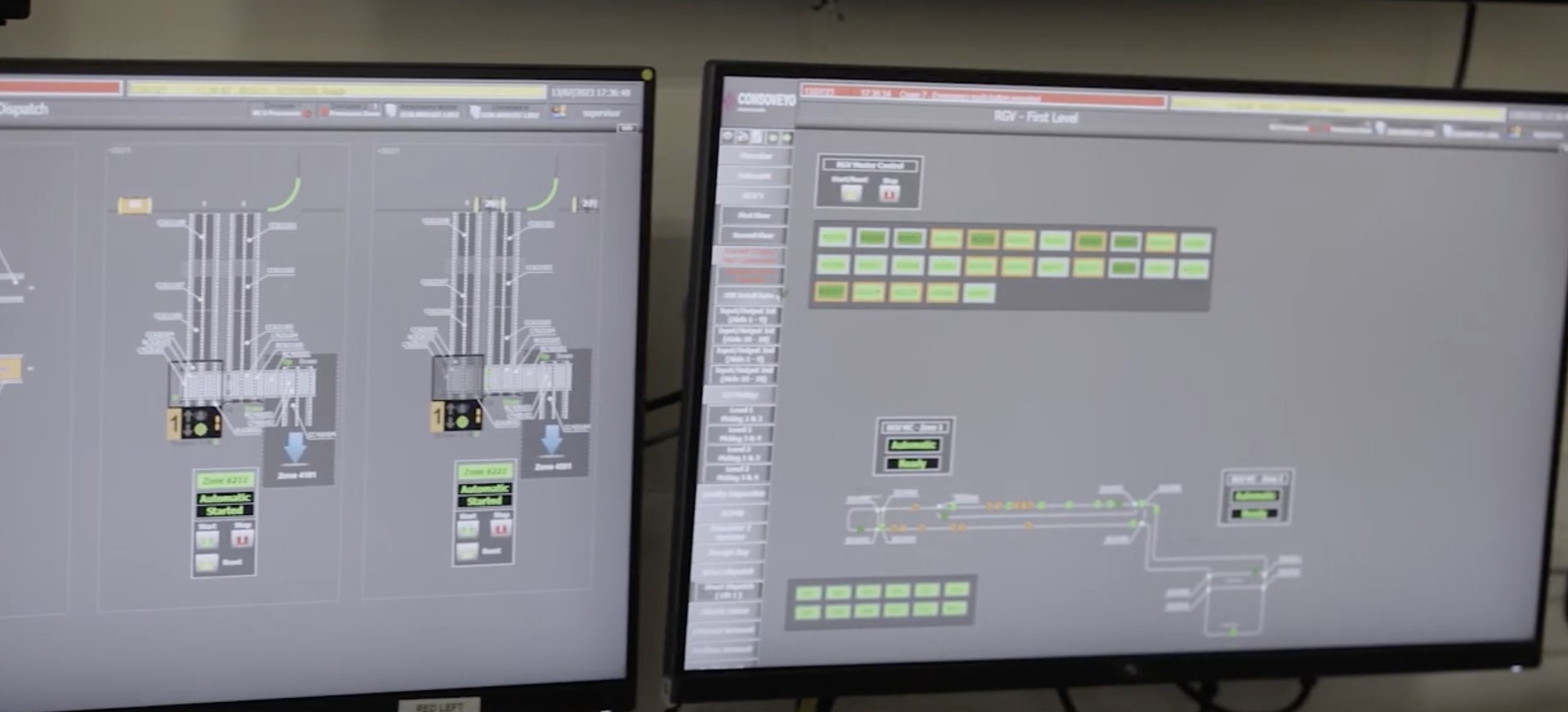Click the red alarm banner at the top
The width and height of the screenshot is (1568, 712).
[x=982, y=95]
